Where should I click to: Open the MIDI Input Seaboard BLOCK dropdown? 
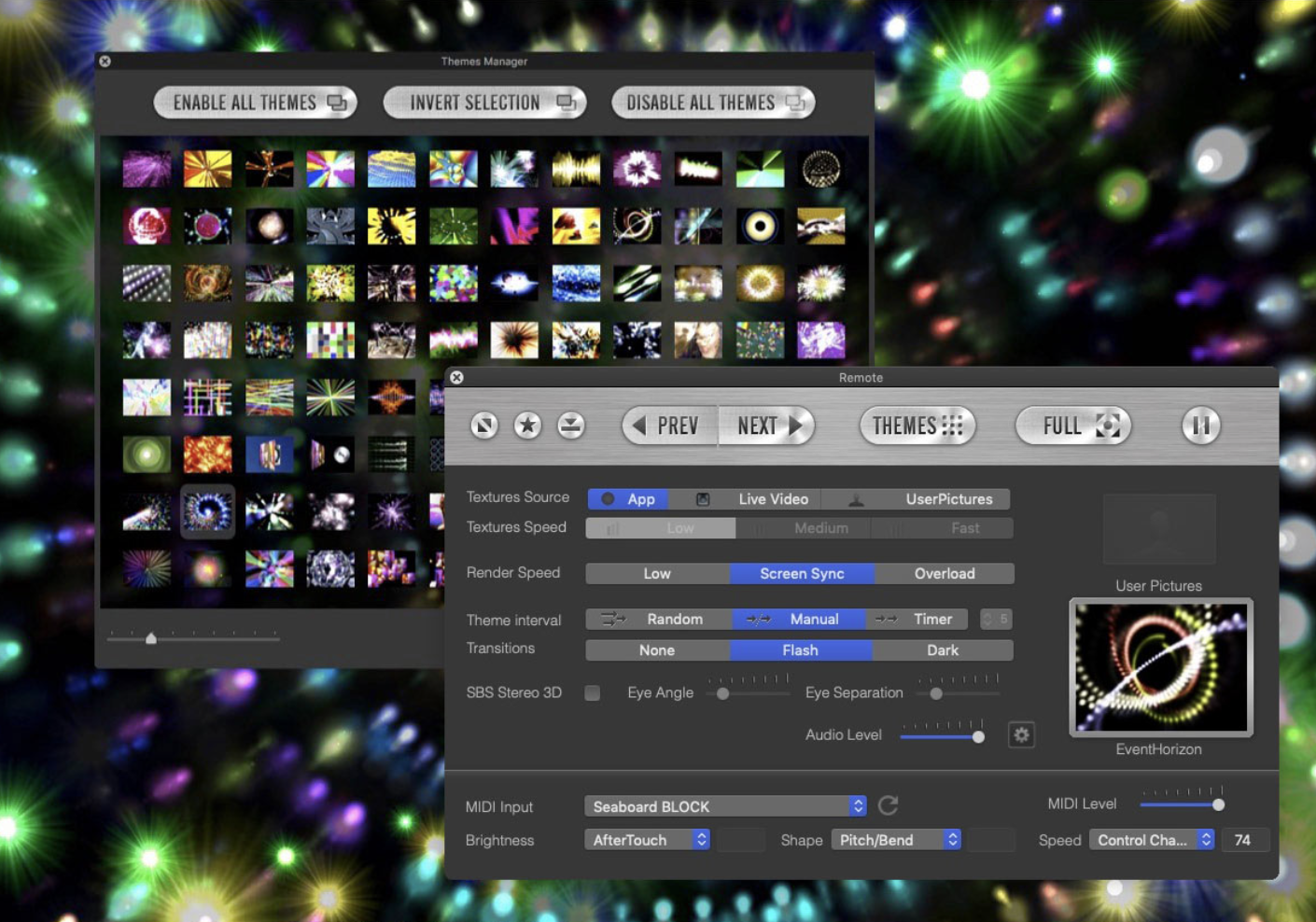[x=725, y=805]
